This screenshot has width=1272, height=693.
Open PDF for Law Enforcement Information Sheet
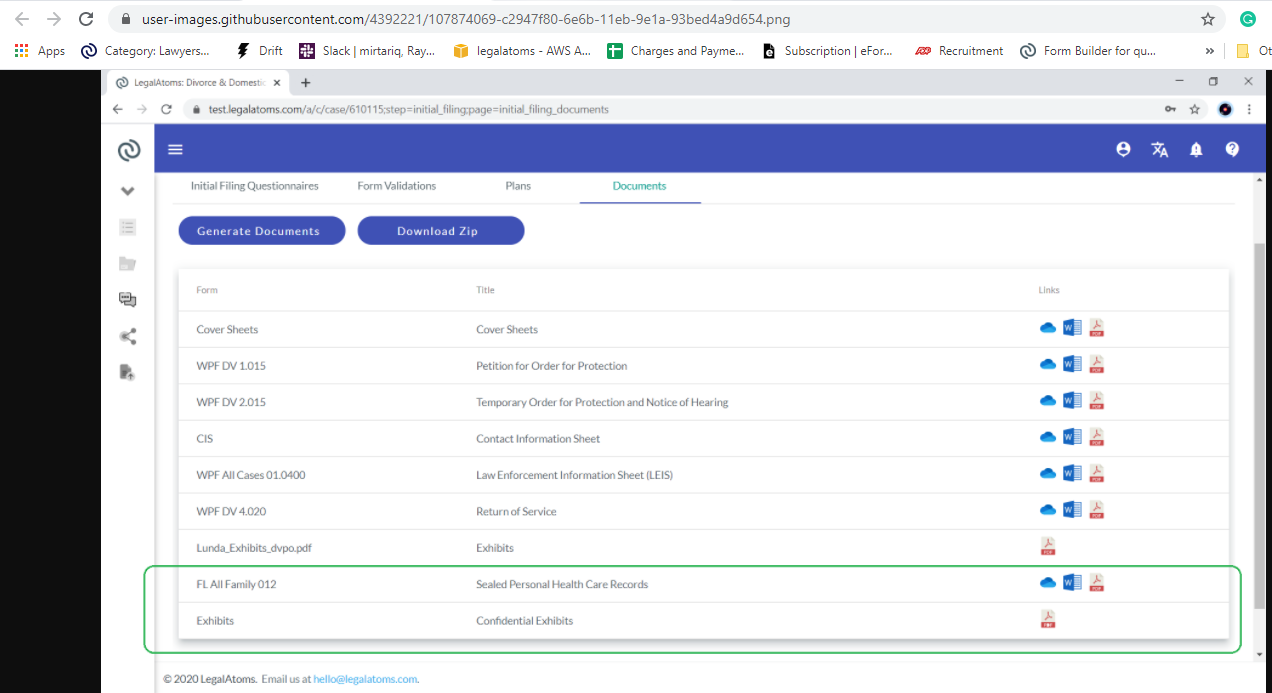[x=1096, y=474]
